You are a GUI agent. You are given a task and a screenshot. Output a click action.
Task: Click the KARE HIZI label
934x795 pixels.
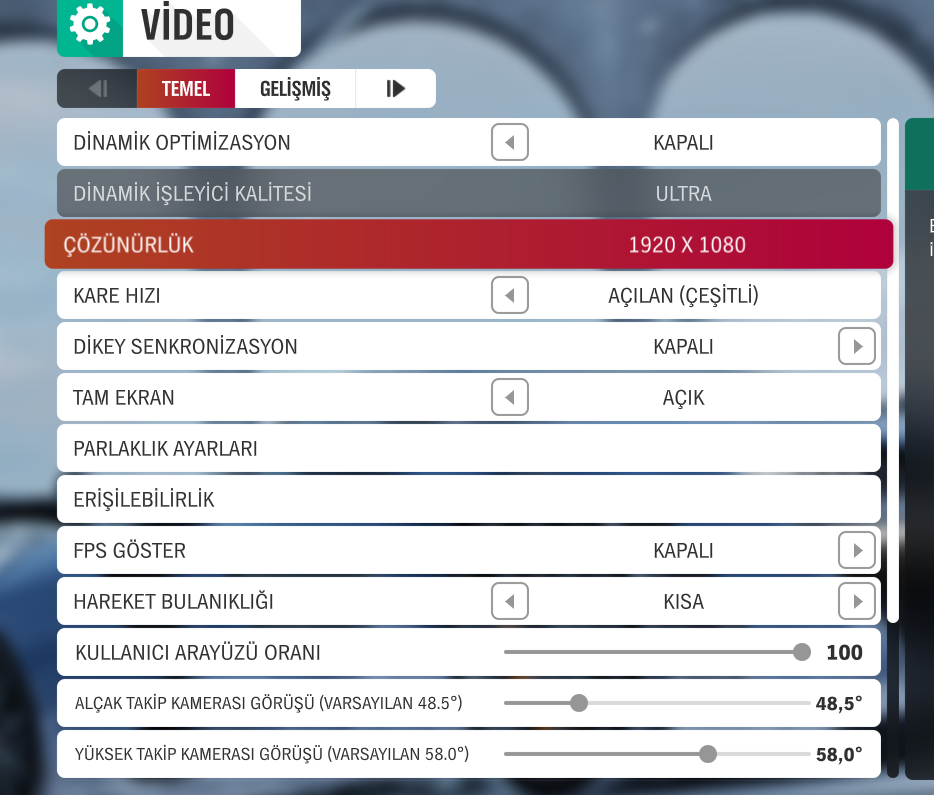coord(117,296)
